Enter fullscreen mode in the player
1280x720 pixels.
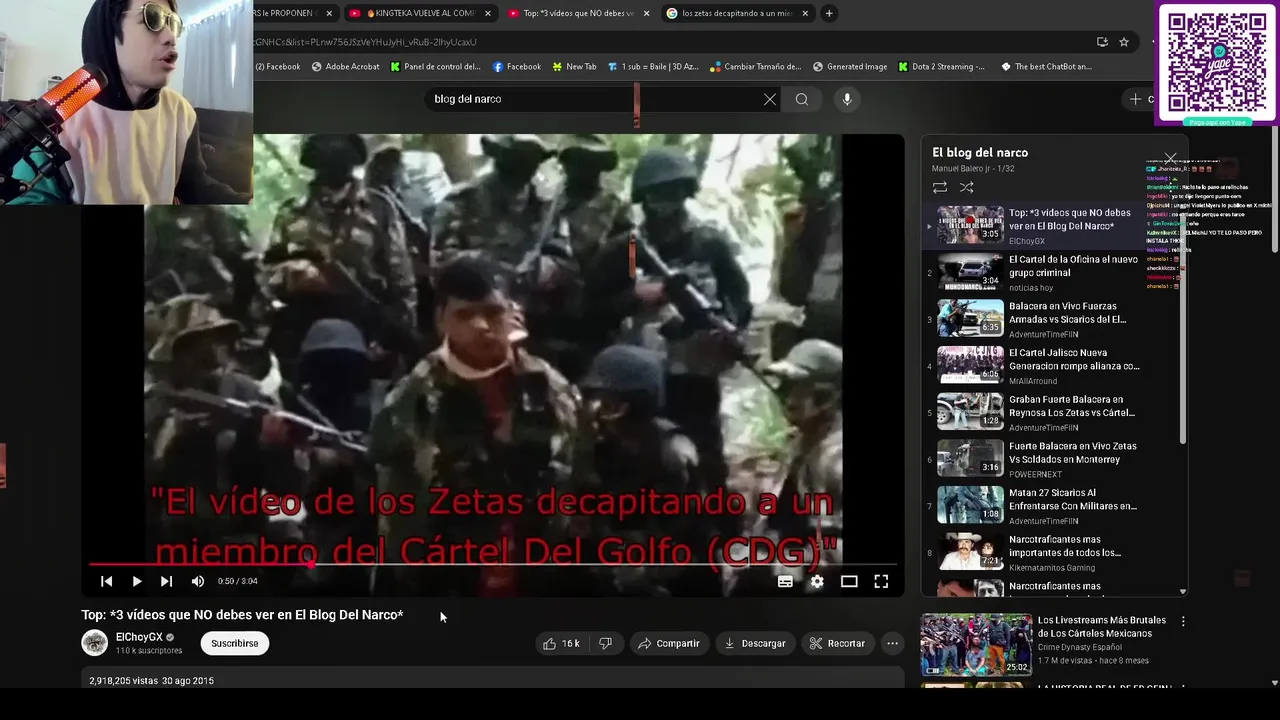[x=881, y=581]
